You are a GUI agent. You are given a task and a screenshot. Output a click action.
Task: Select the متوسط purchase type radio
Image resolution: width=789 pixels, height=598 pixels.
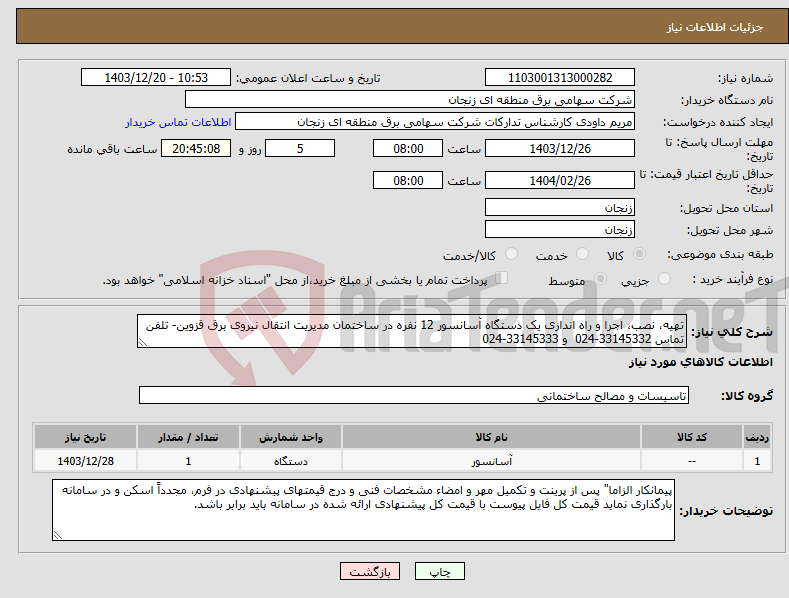[600, 278]
